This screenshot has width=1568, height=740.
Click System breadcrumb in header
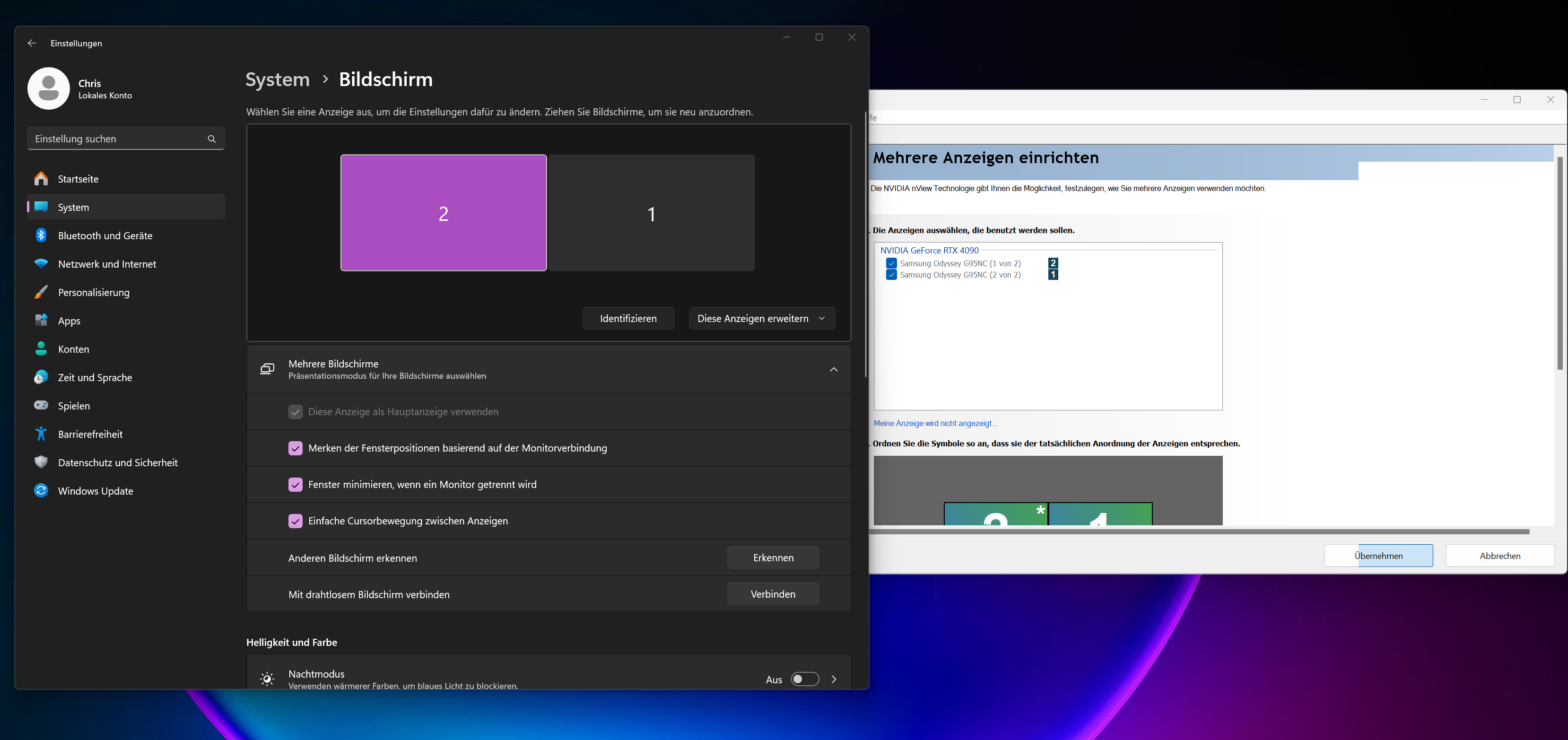(x=278, y=80)
